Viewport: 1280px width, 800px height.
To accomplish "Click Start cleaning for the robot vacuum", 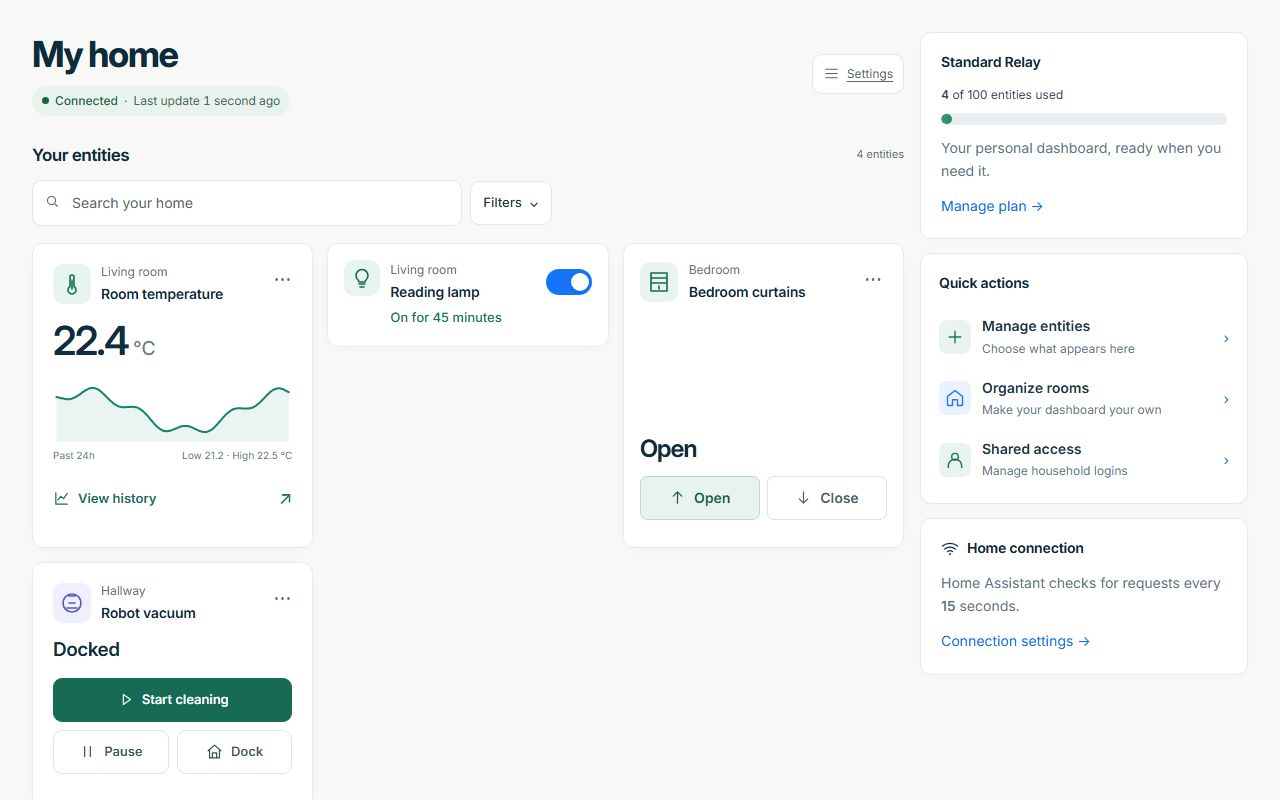I will tap(172, 700).
